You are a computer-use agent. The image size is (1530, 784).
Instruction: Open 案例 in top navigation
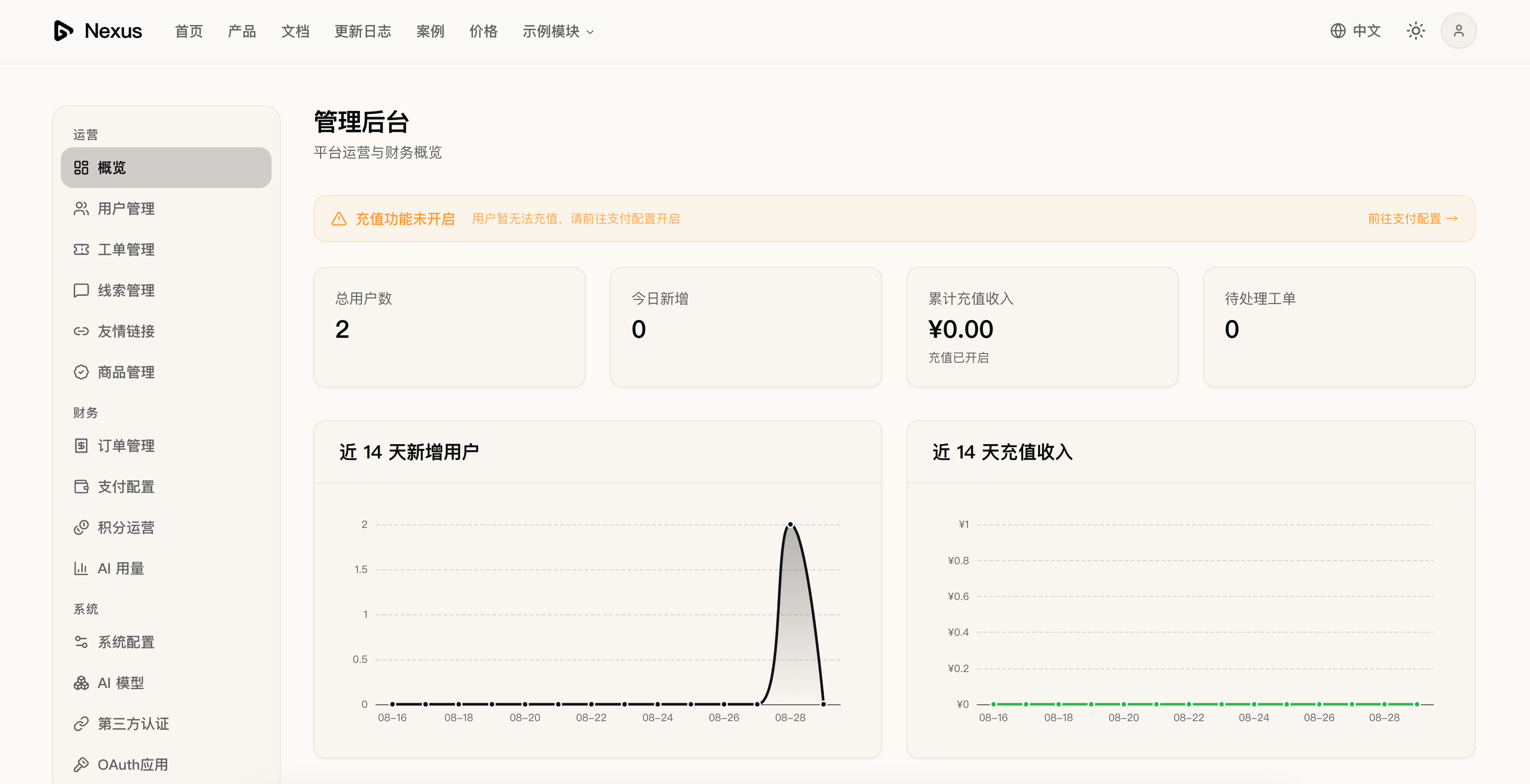[x=430, y=32]
